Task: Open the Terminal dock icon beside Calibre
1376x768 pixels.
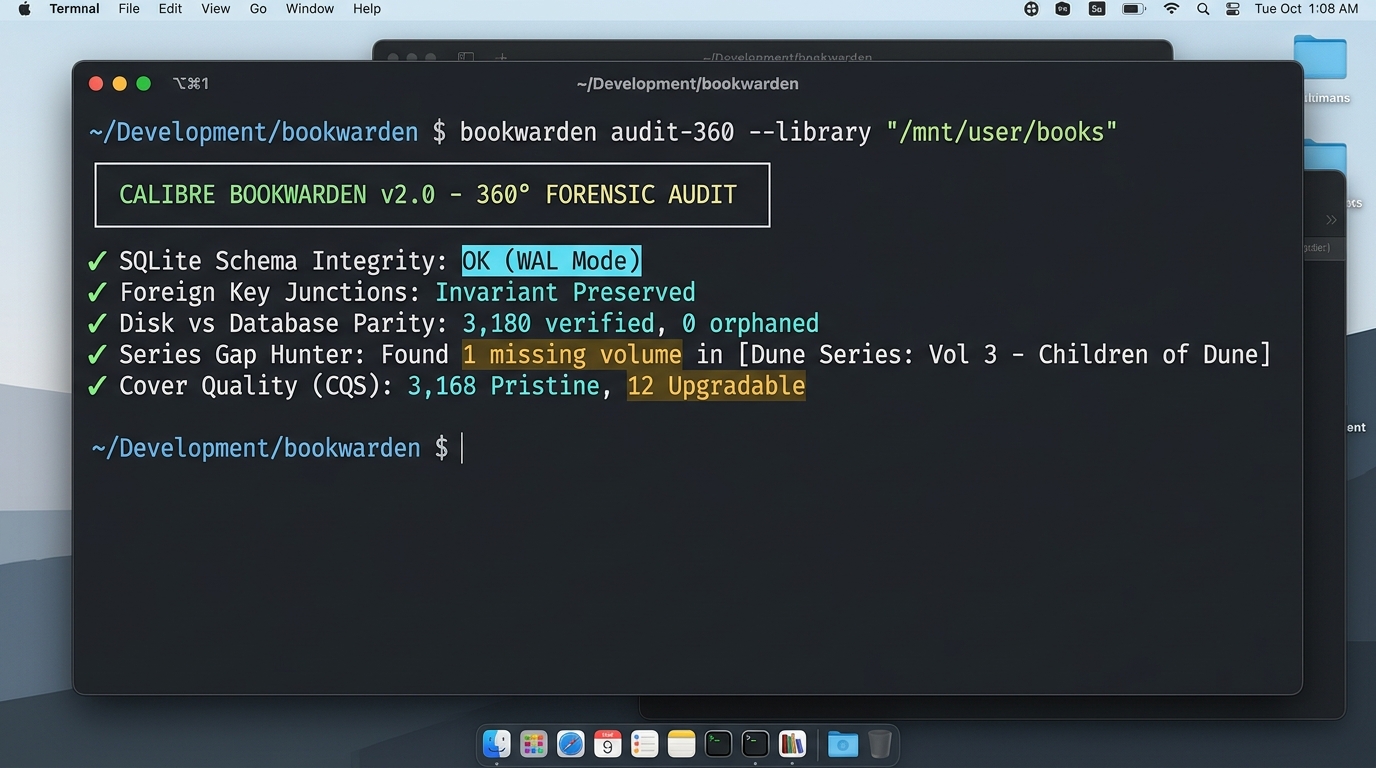Action: point(755,744)
